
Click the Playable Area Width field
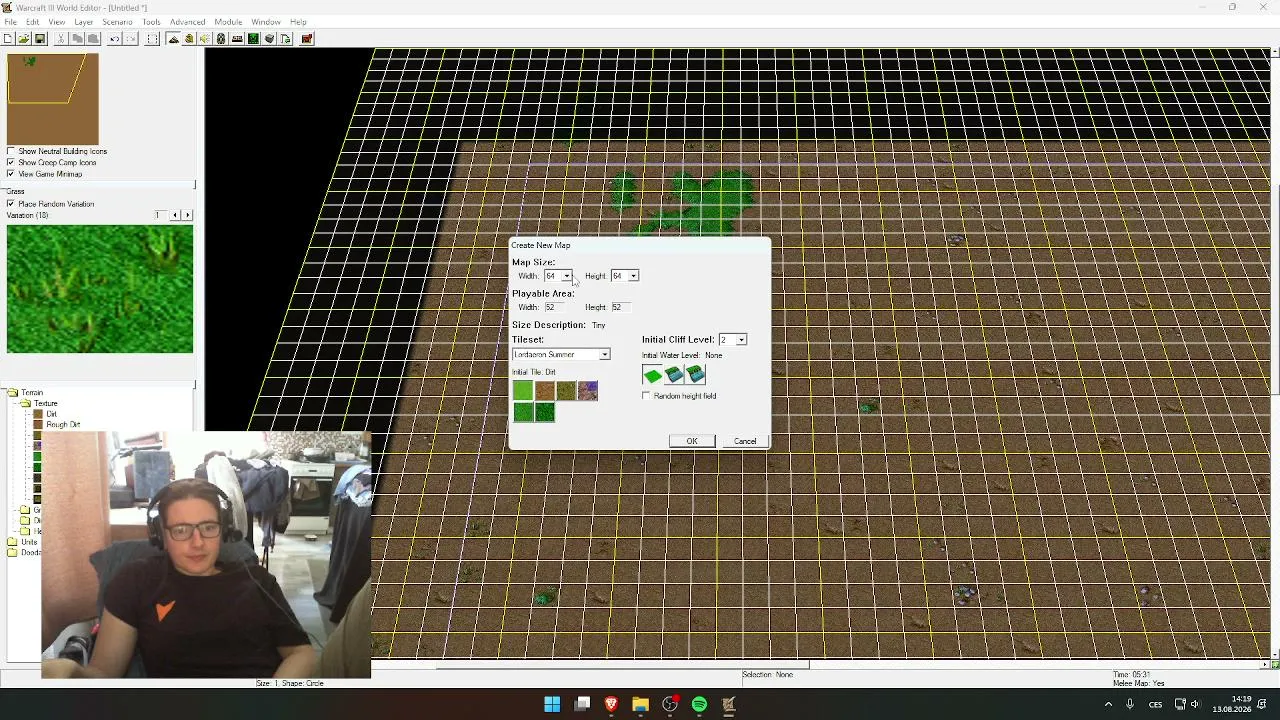(x=554, y=307)
